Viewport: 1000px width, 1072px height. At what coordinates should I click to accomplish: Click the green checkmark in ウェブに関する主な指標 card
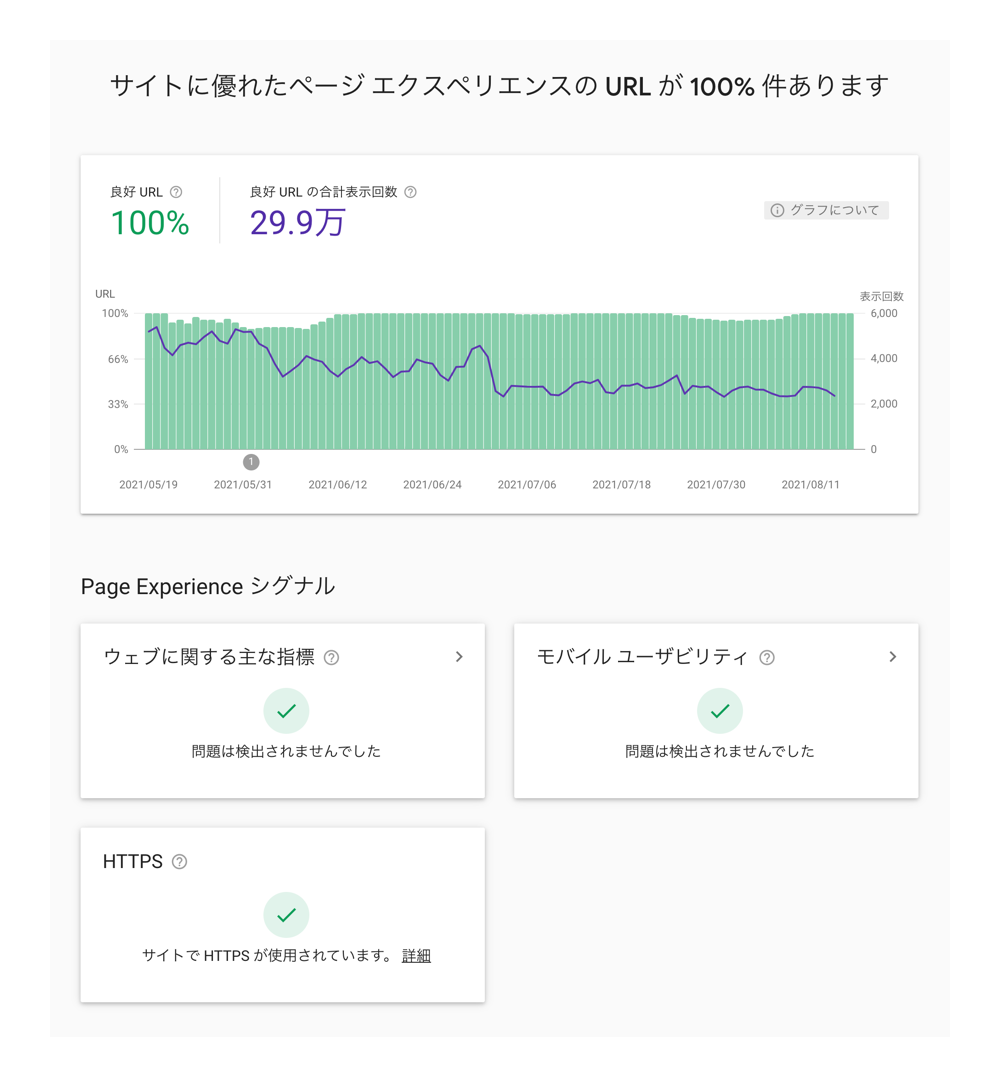tap(286, 710)
